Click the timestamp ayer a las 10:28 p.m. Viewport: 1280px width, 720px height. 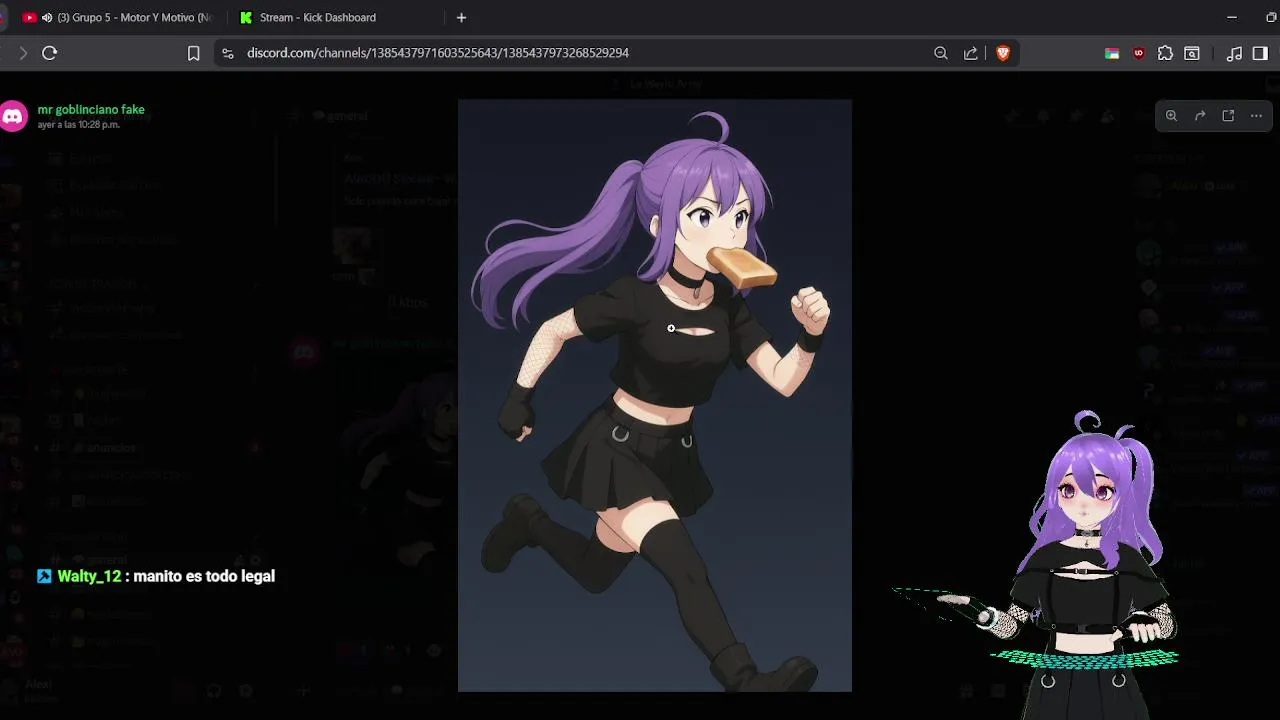[79, 125]
